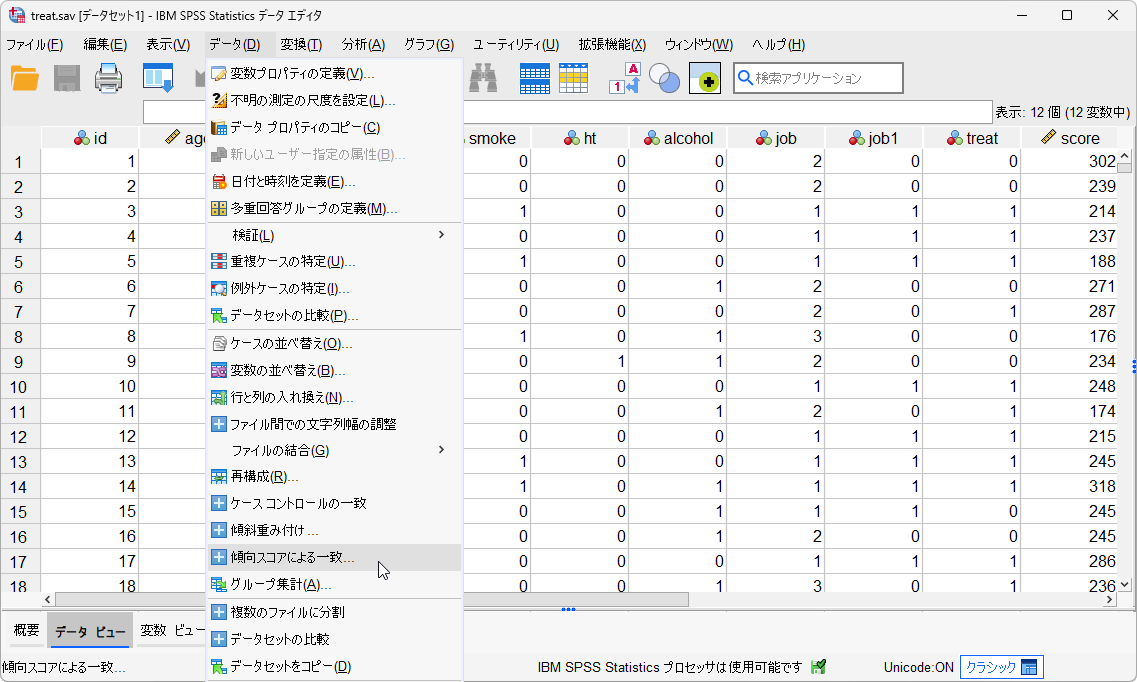Switch to the 変数 ビュー tab
This screenshot has width=1137, height=682.
(x=170, y=631)
